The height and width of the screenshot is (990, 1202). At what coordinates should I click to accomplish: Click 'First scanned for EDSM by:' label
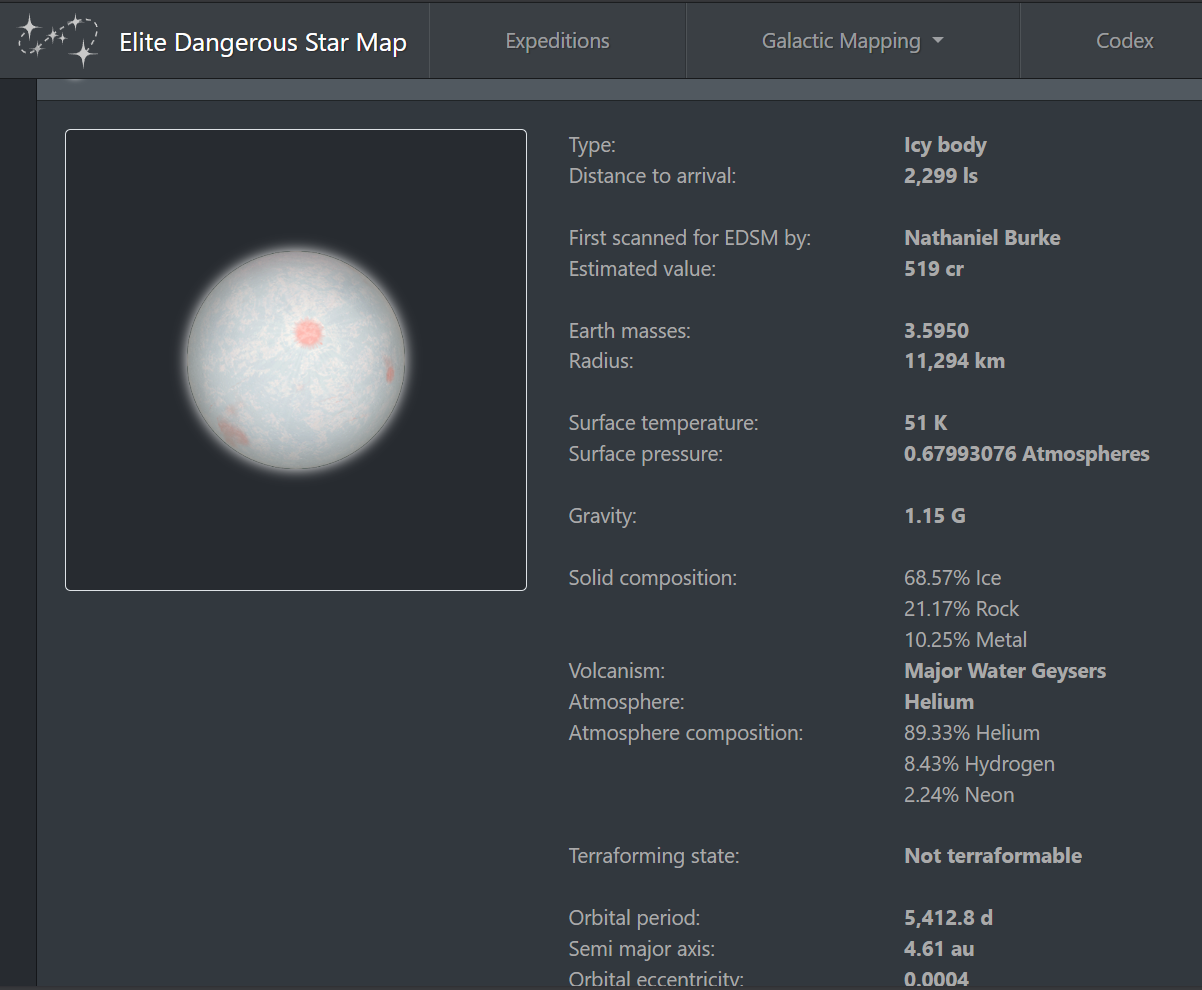pyautogui.click(x=690, y=238)
